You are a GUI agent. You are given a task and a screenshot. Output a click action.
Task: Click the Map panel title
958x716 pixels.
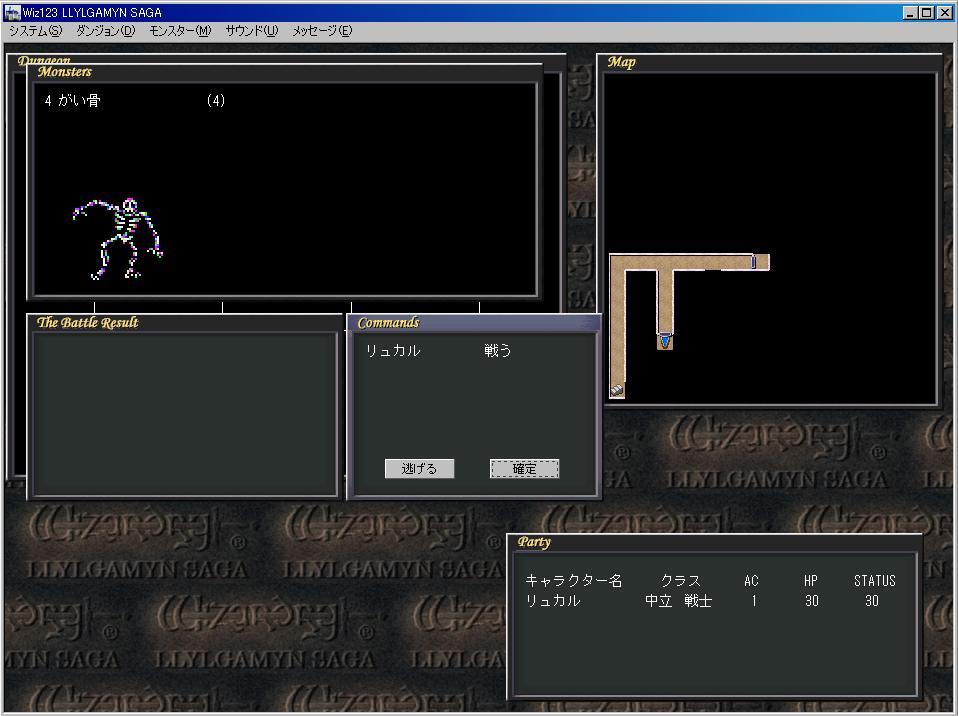click(x=621, y=62)
